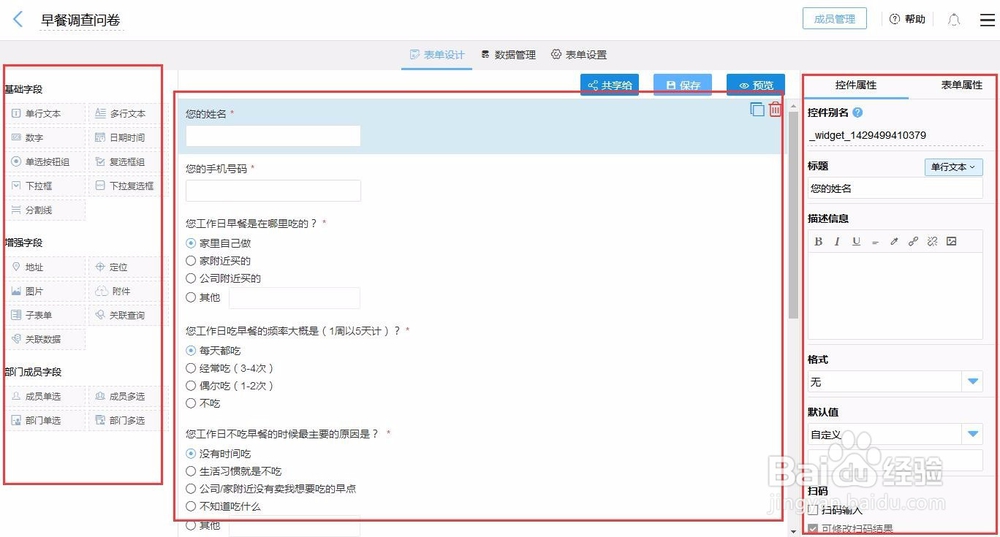Add a 下拉框 field
Screen dimensions: 1000x537
tap(46, 186)
